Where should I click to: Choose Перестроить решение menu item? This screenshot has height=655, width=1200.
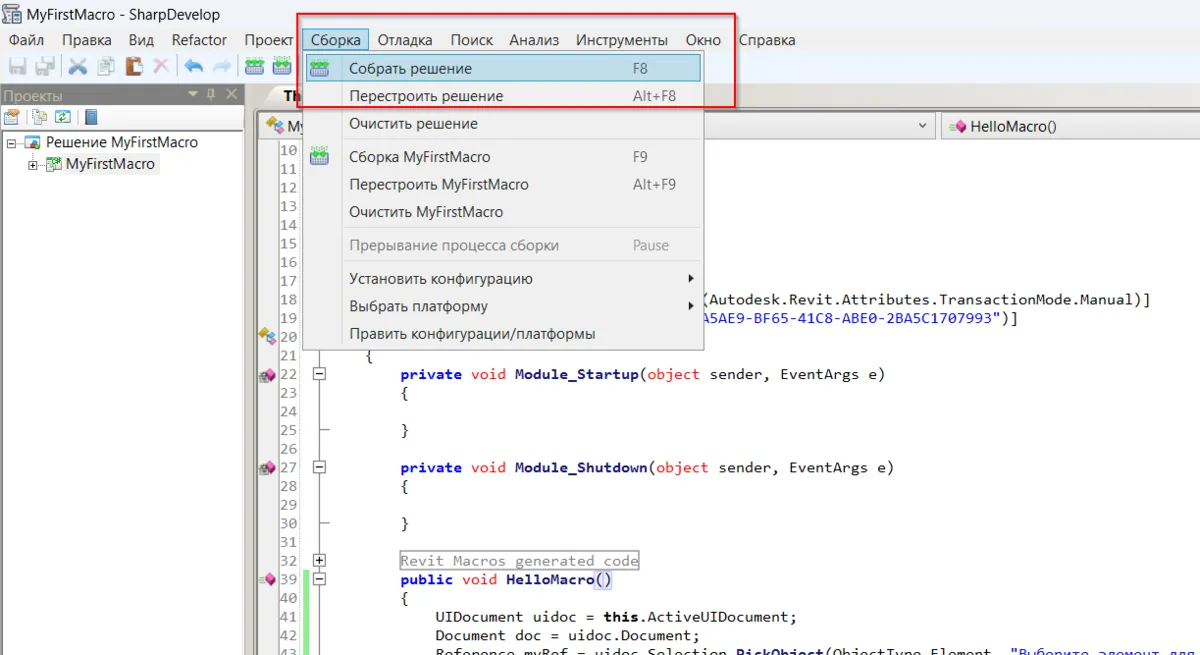(x=503, y=96)
